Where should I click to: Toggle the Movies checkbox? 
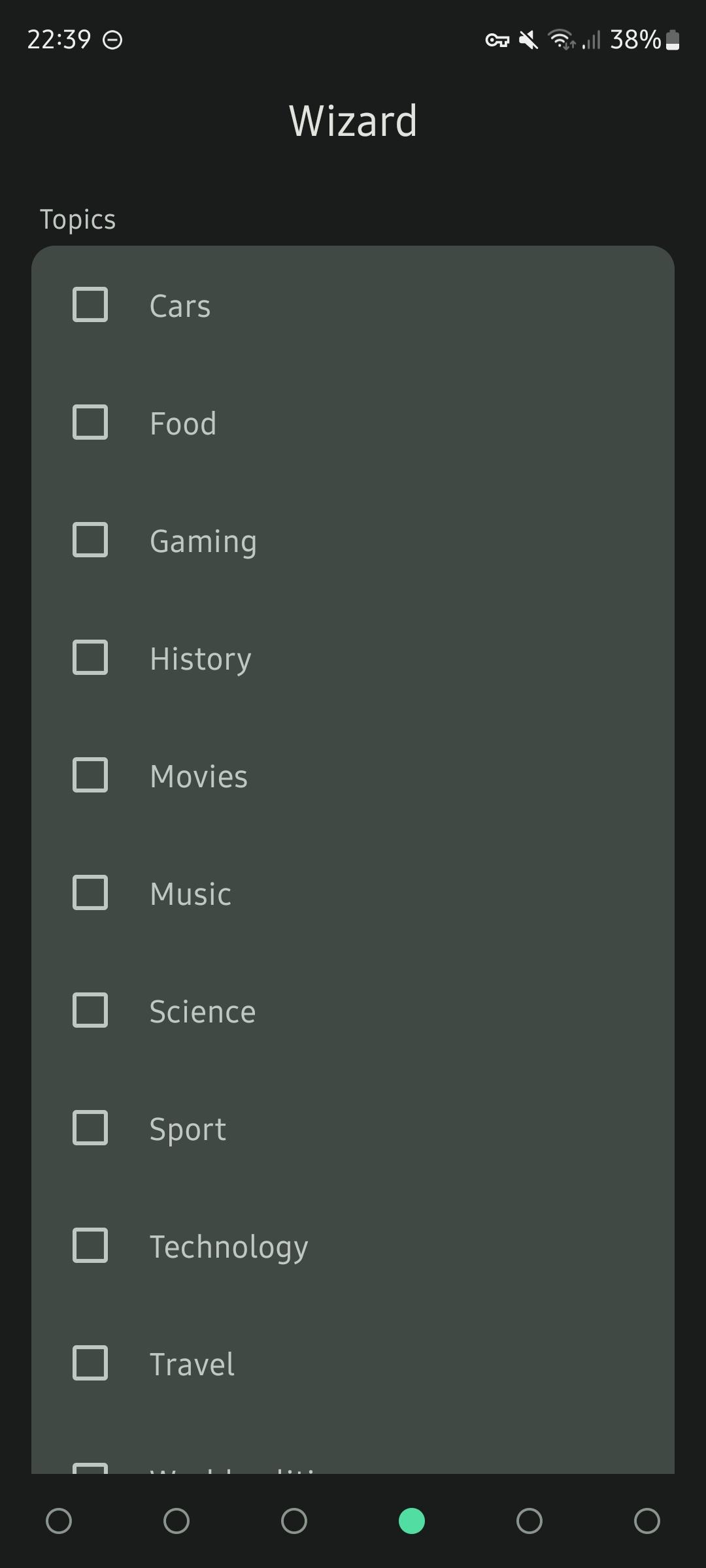(90, 775)
